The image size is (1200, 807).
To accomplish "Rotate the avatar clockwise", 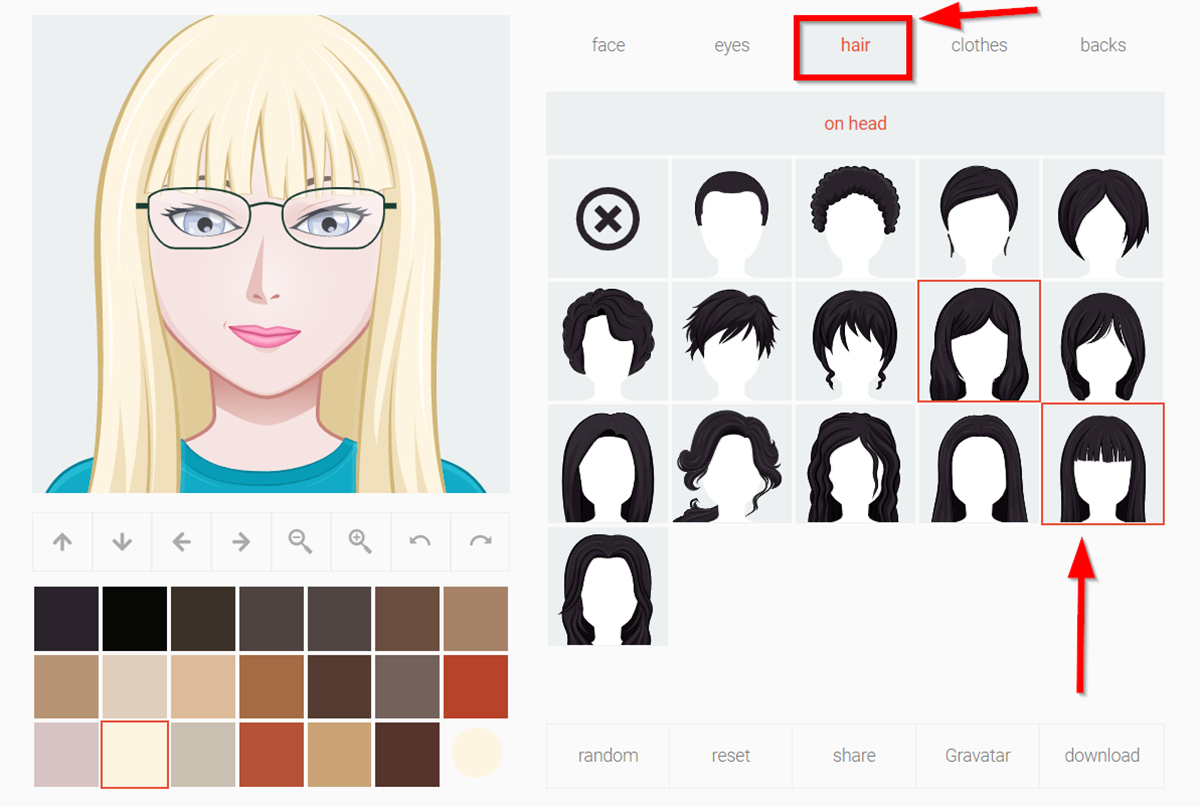I will (x=480, y=541).
